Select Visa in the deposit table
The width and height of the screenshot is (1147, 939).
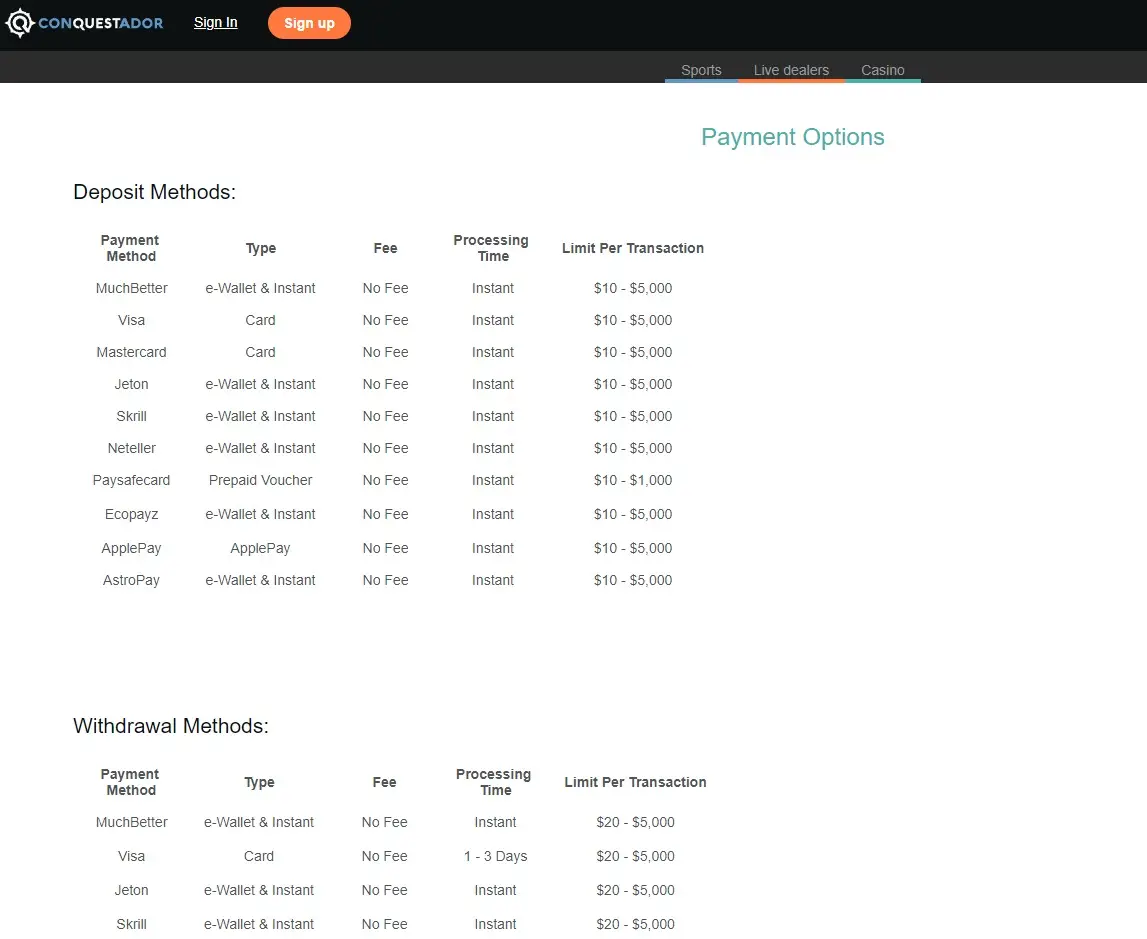click(x=132, y=320)
